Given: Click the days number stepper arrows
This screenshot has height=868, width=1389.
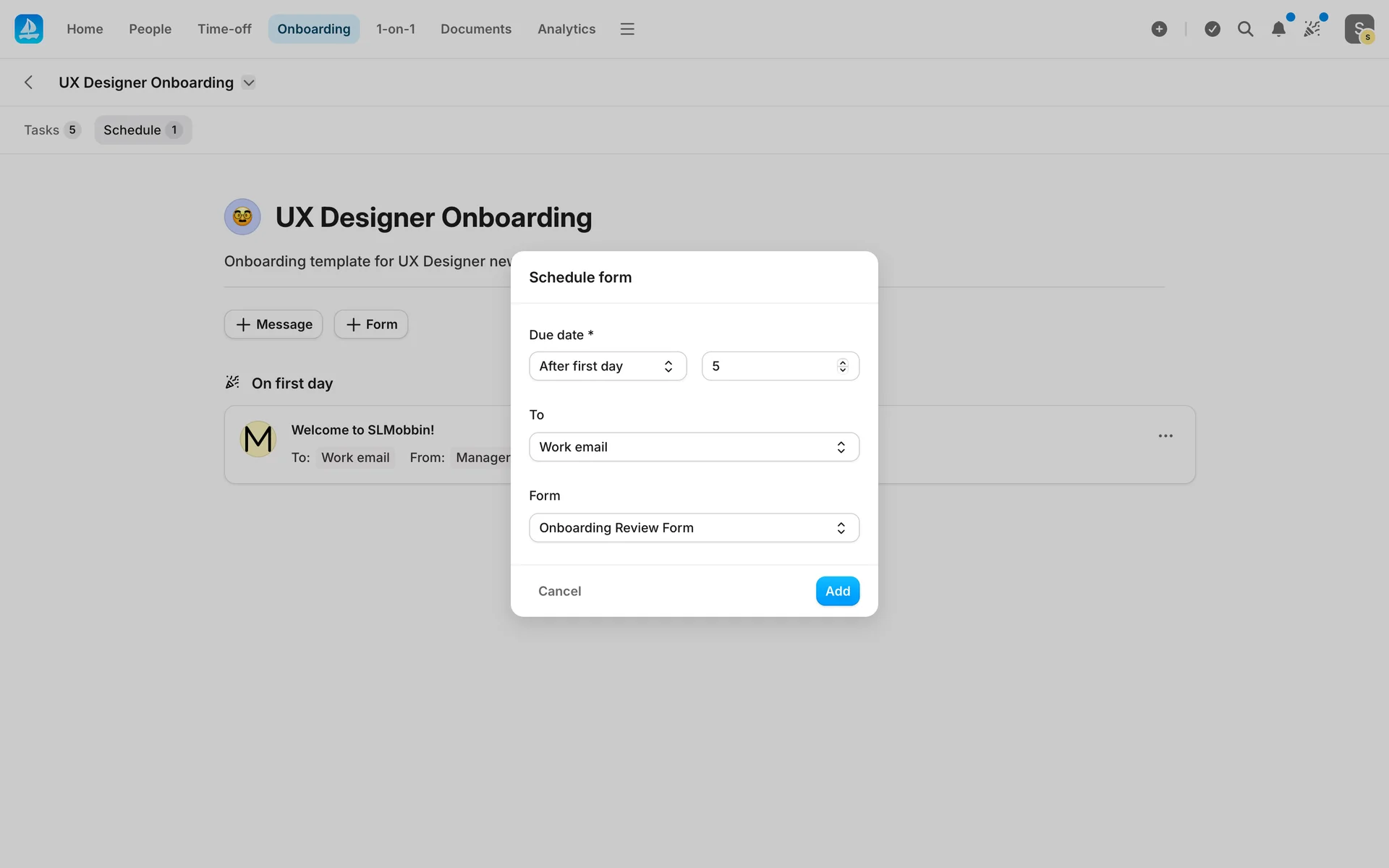Looking at the screenshot, I should 842,366.
